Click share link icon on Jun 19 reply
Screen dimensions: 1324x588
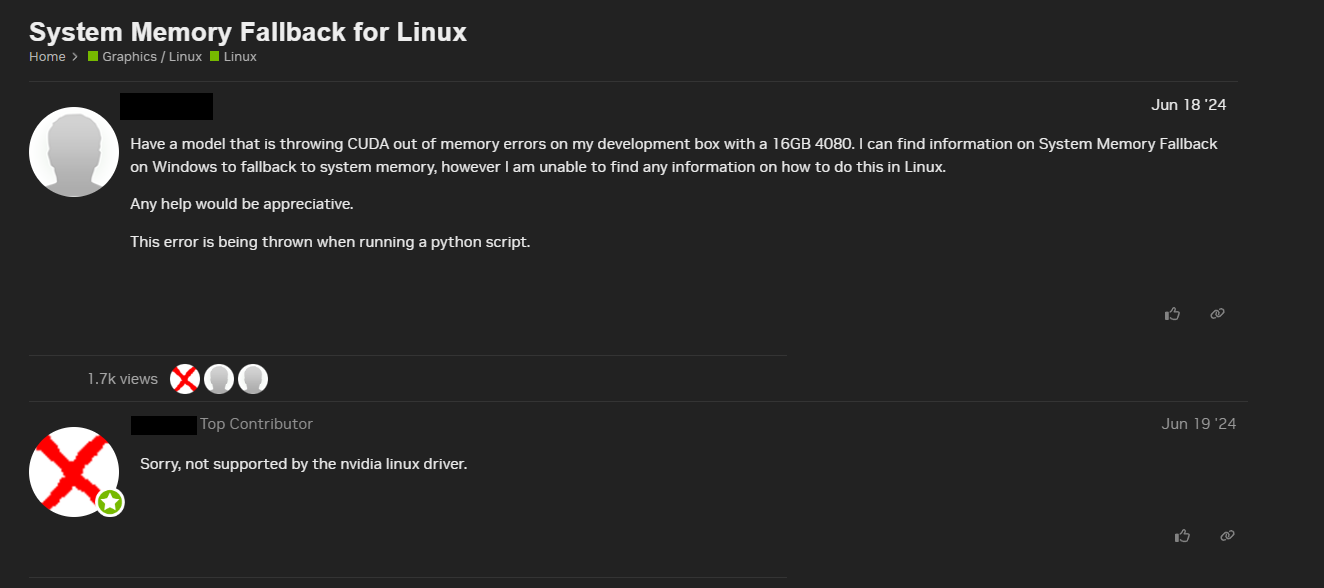pyautogui.click(x=1227, y=536)
